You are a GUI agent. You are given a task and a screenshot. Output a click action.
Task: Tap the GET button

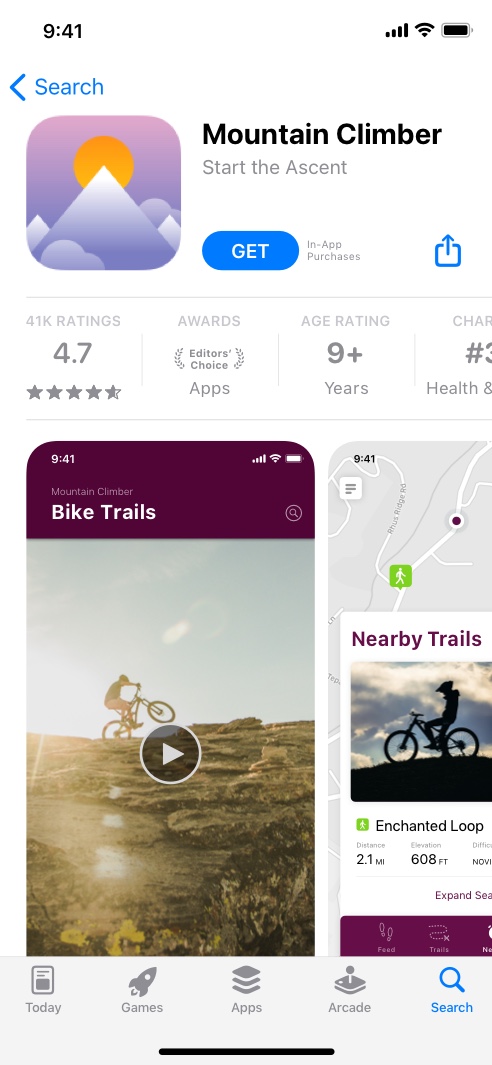coord(250,251)
